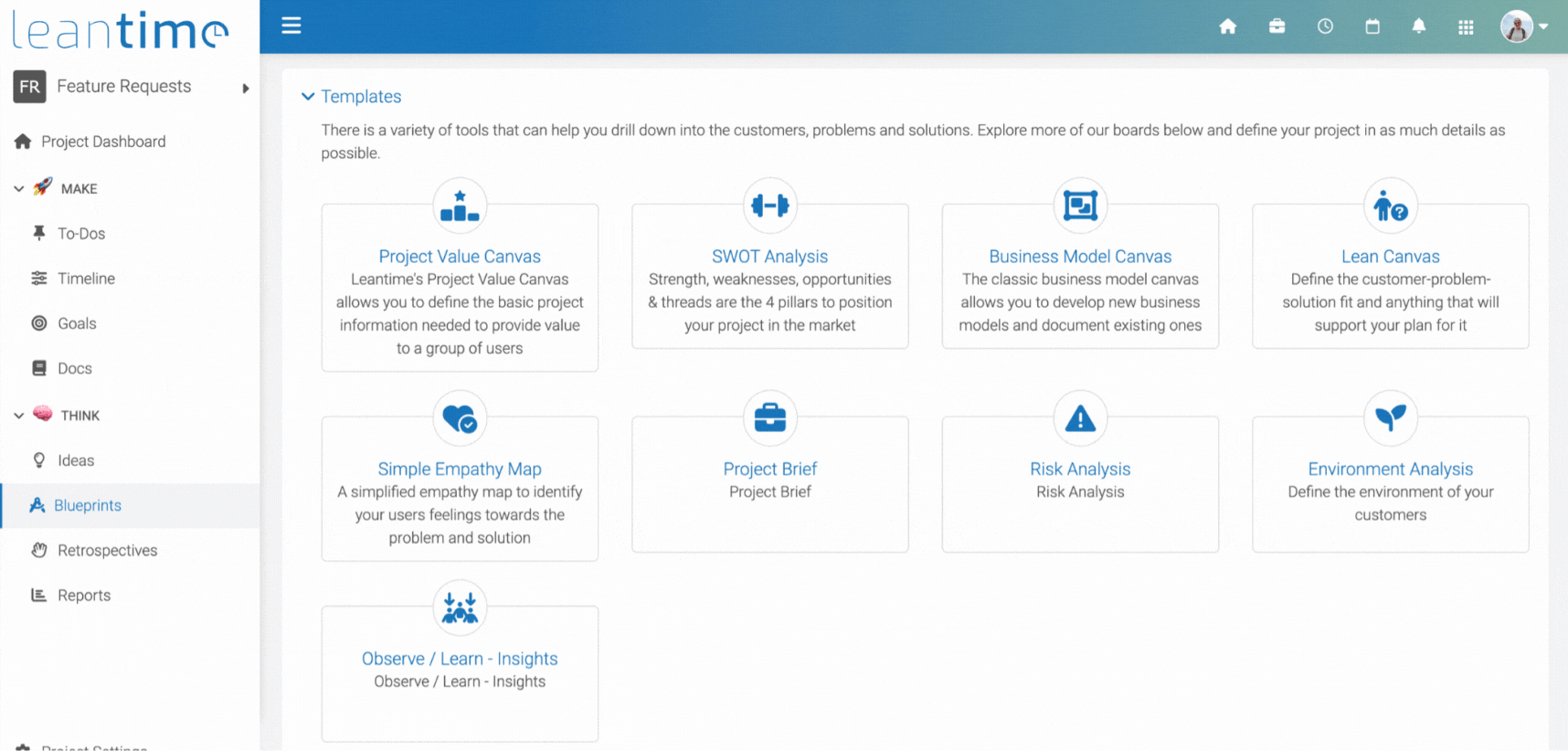The image size is (1568, 751).
Task: Expand Feature Requests project selector arrow
Action: pyautogui.click(x=245, y=89)
